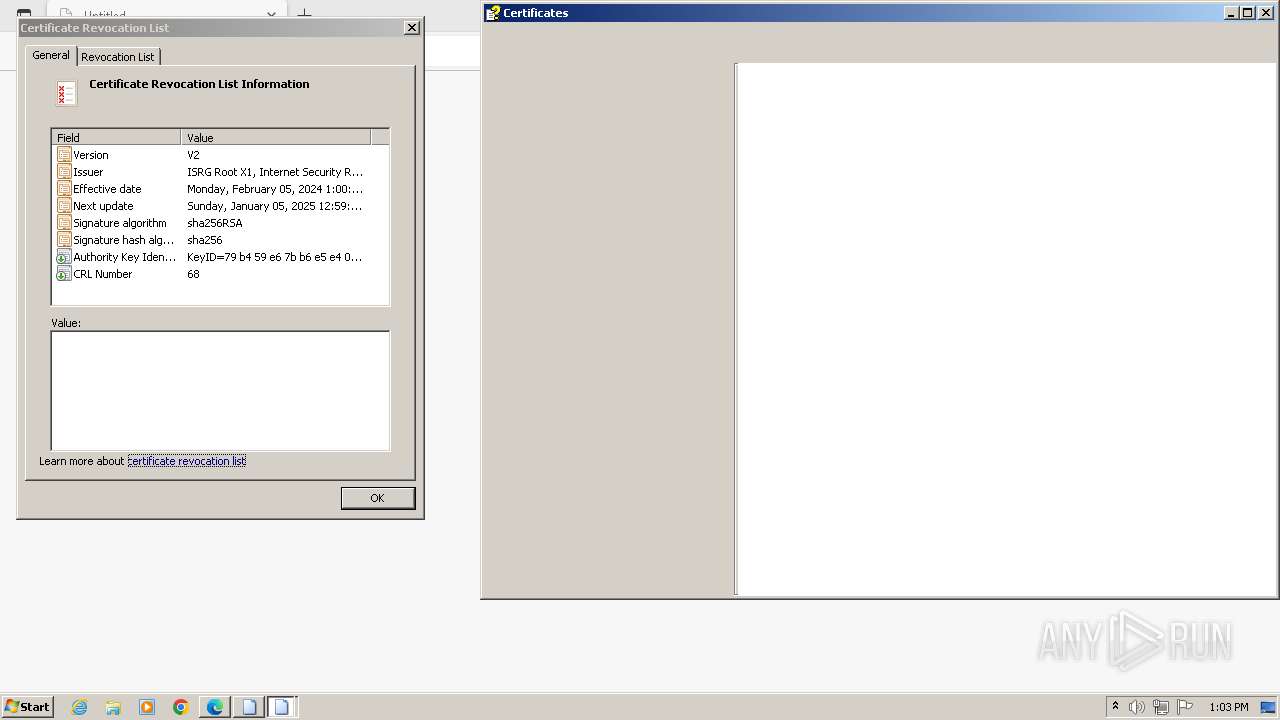Screen dimensions: 1280x720
Task: Click the Authority Key Identifier icon
Action: point(64,257)
